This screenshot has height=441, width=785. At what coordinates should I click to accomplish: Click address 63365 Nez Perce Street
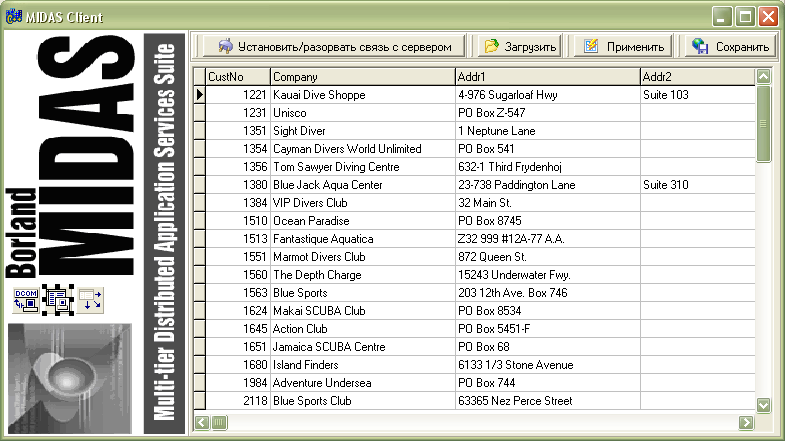point(548,401)
